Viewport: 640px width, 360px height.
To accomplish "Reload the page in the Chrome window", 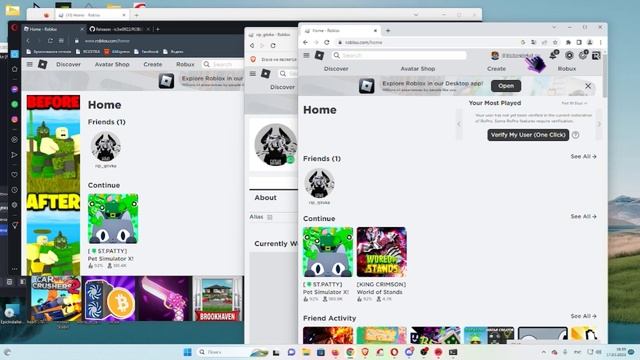I will (327, 42).
